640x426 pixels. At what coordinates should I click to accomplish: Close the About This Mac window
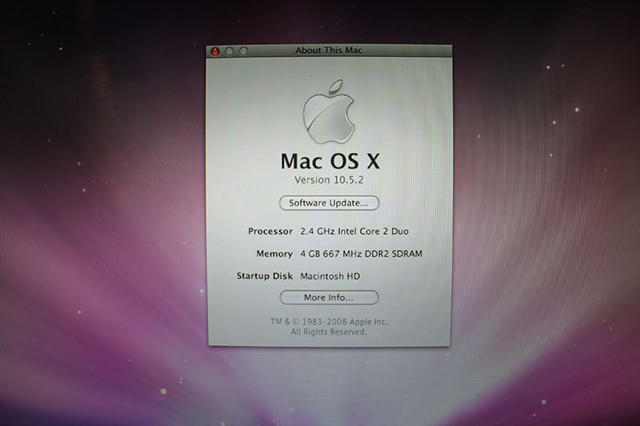(x=214, y=51)
